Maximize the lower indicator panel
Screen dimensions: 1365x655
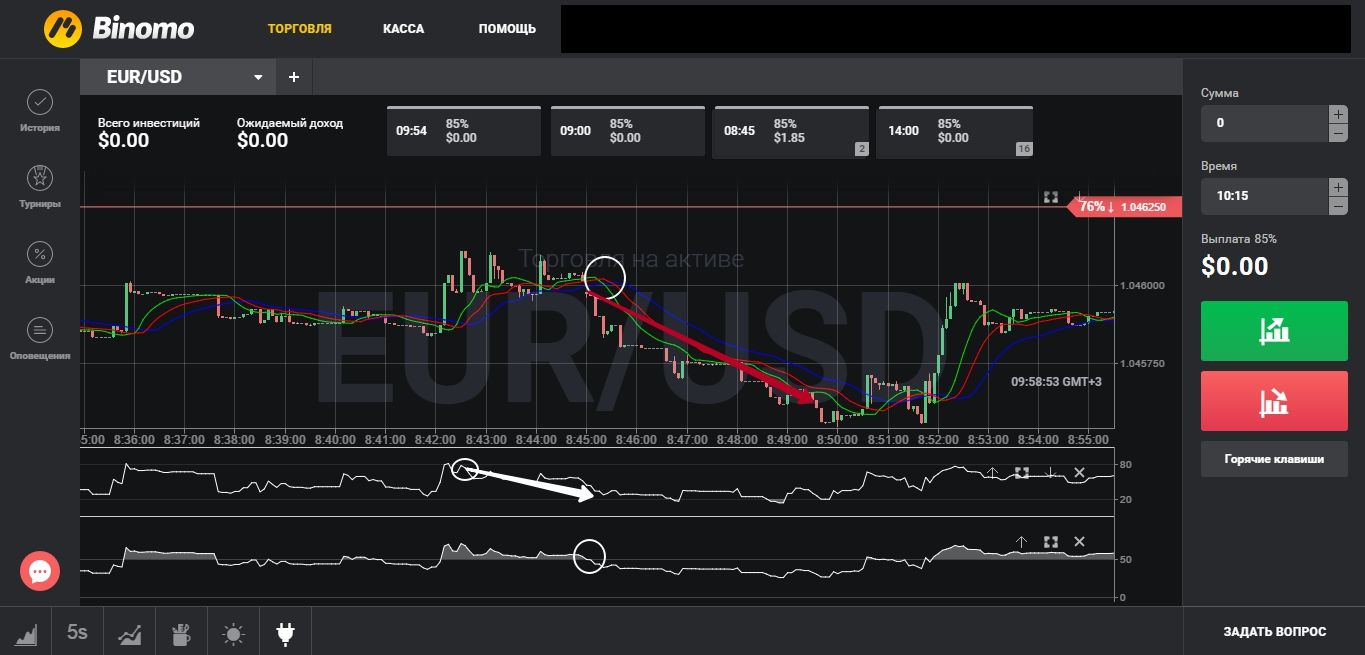coord(1050,541)
